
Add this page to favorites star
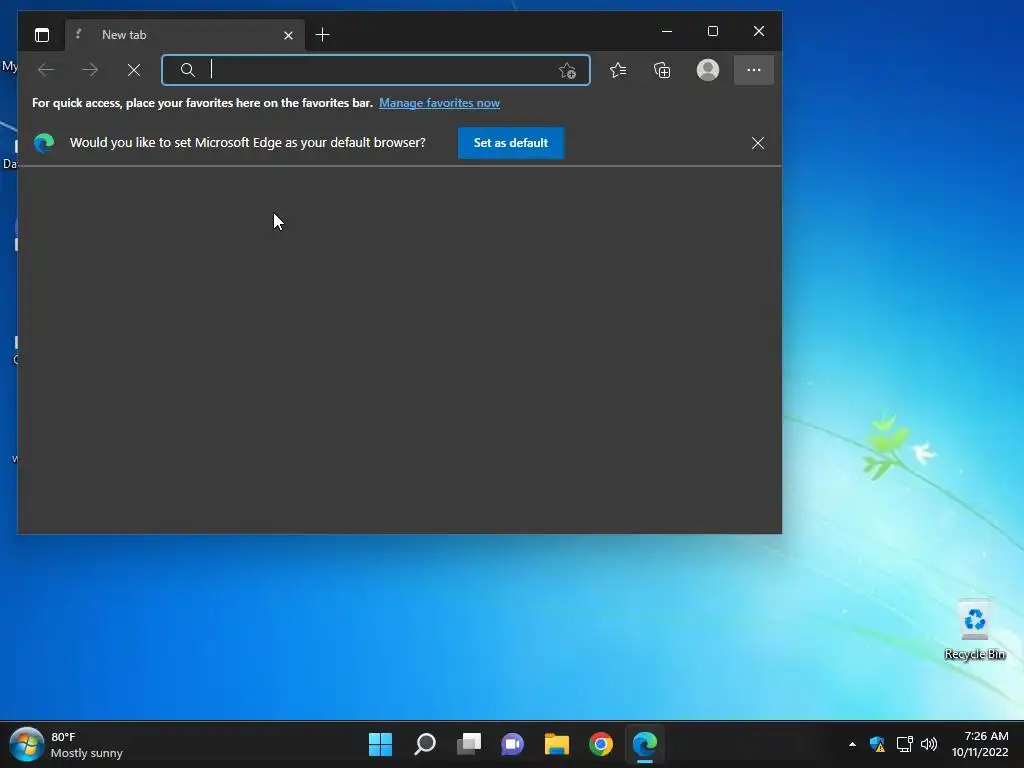point(567,70)
